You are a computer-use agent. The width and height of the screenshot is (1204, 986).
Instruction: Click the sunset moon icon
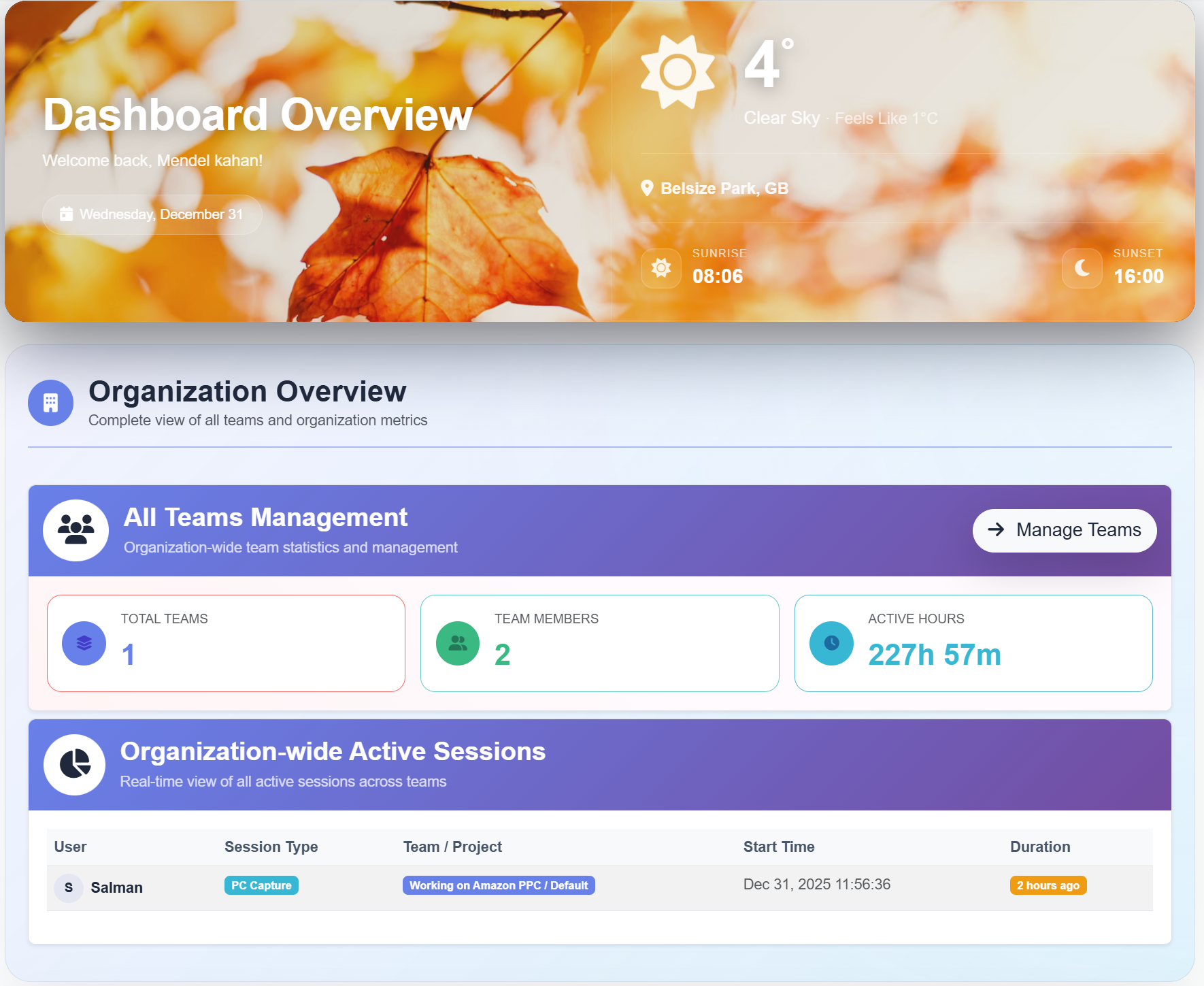(x=1082, y=268)
